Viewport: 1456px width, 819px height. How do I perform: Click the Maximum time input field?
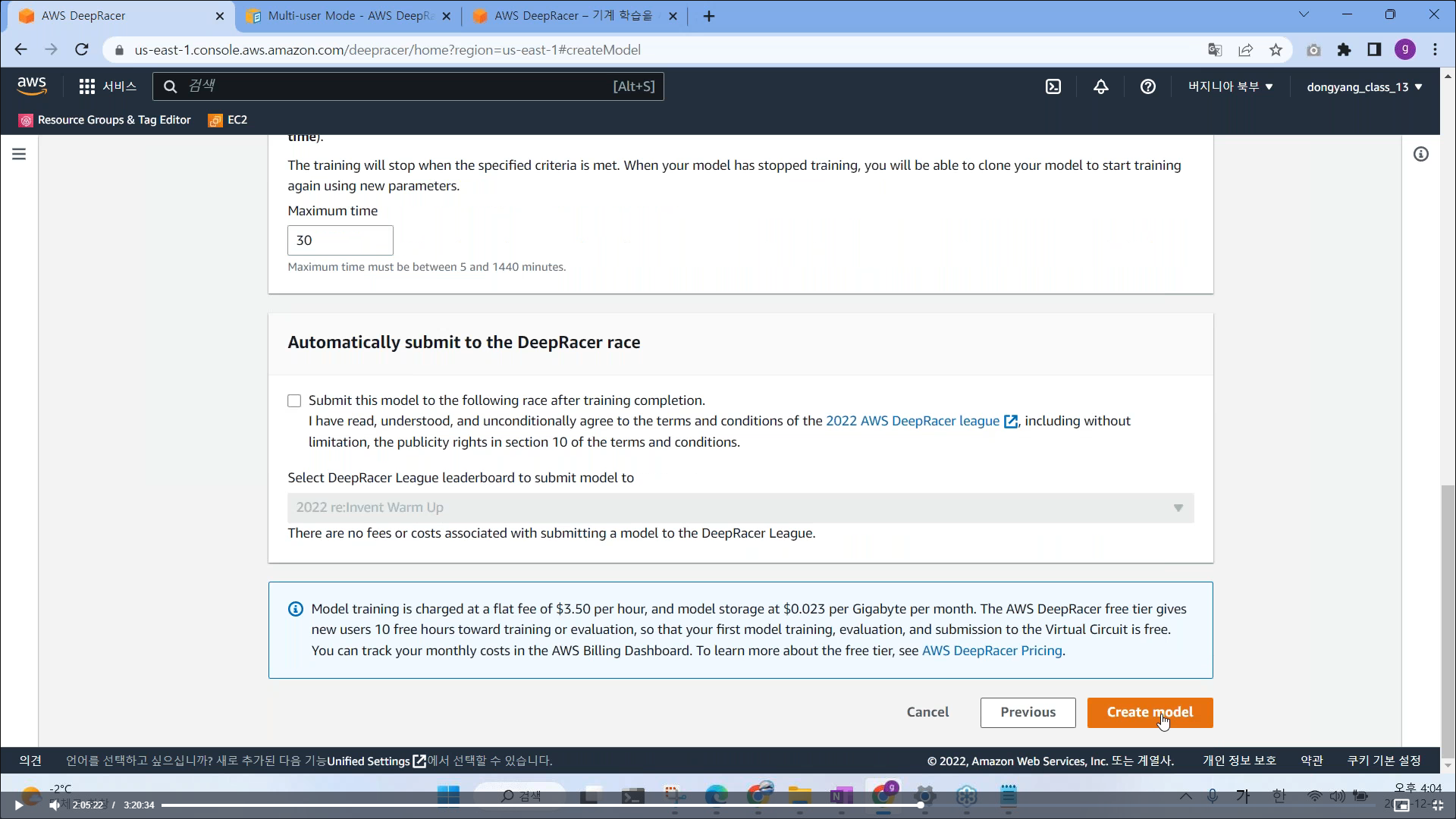pyautogui.click(x=340, y=240)
